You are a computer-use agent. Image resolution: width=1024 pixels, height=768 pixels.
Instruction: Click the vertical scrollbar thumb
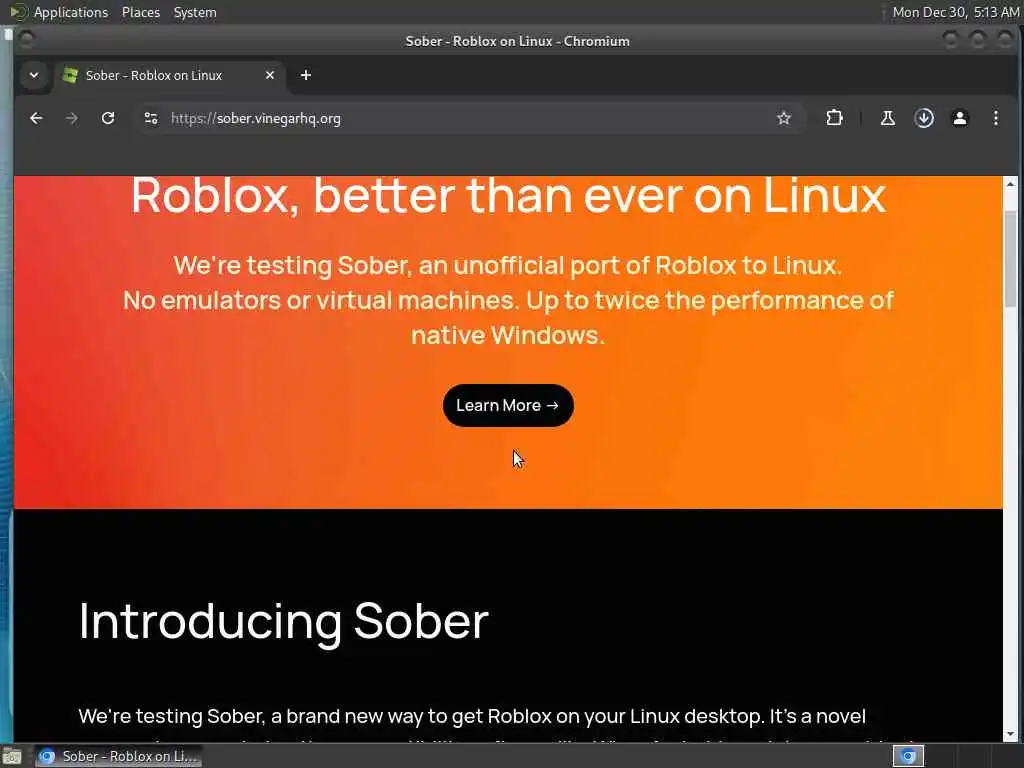(1010, 259)
